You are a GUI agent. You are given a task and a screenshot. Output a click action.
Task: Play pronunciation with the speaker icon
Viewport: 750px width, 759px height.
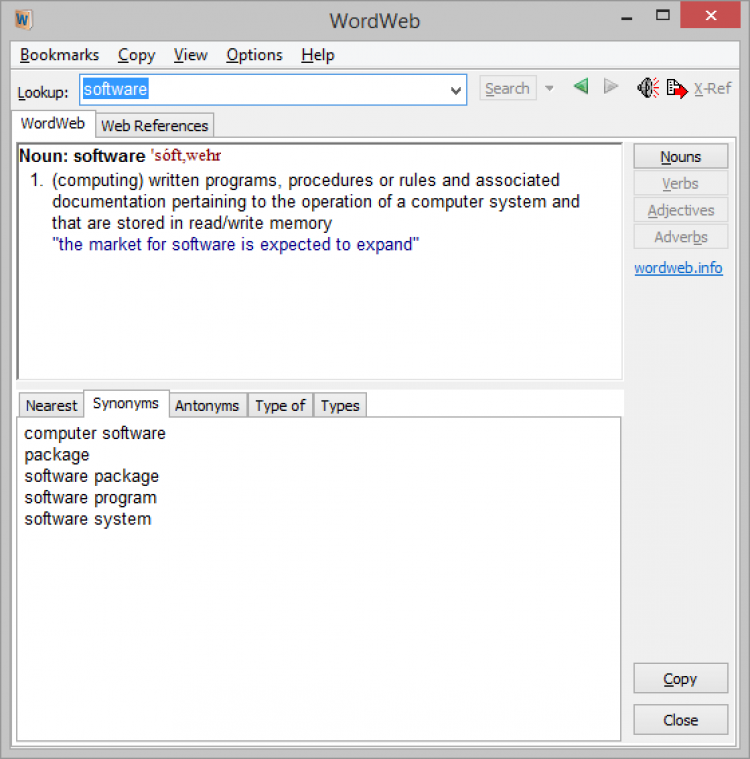pyautogui.click(x=648, y=88)
